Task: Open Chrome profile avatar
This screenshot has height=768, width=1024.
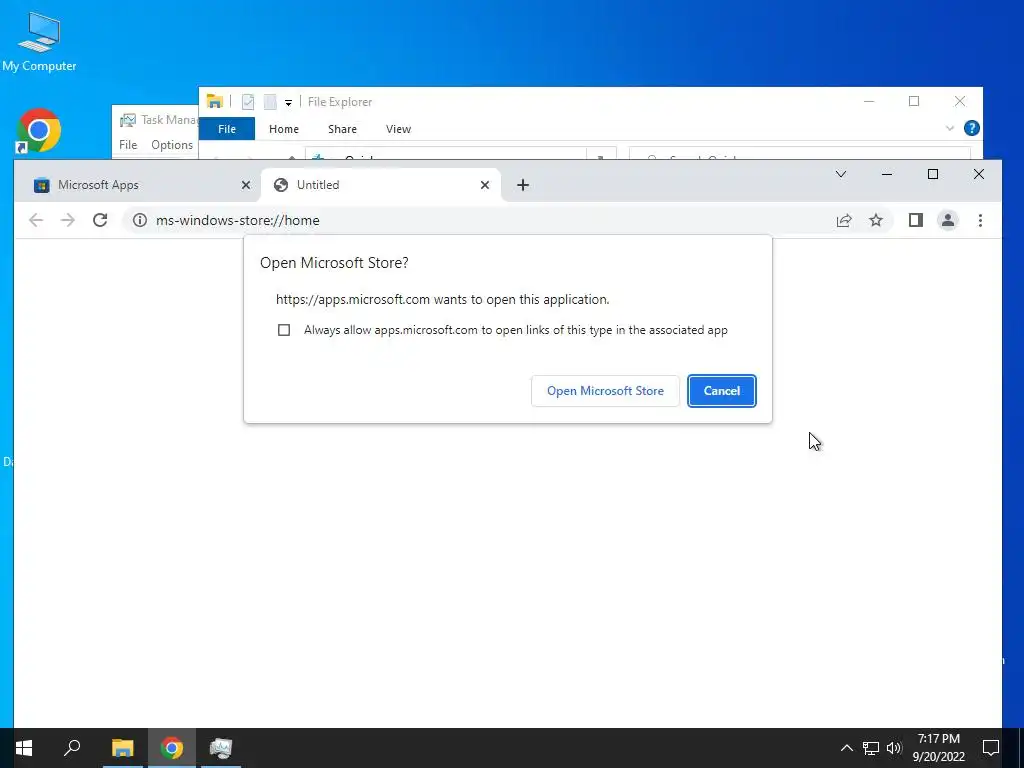Action: click(x=948, y=220)
